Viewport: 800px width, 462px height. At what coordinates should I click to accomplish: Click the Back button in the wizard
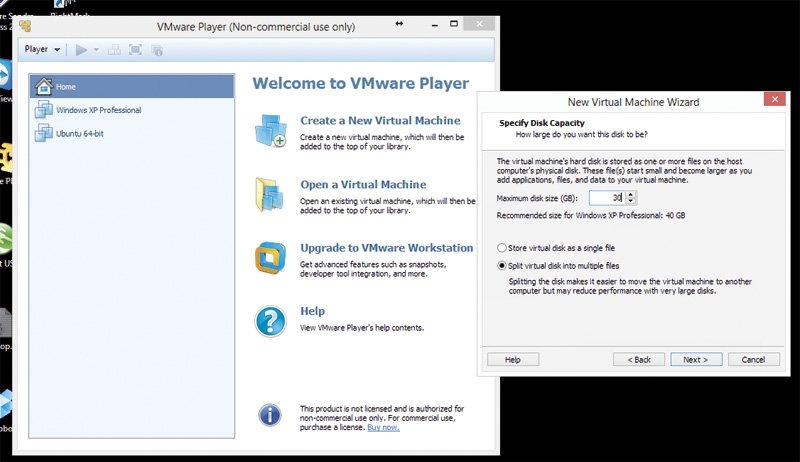click(639, 360)
